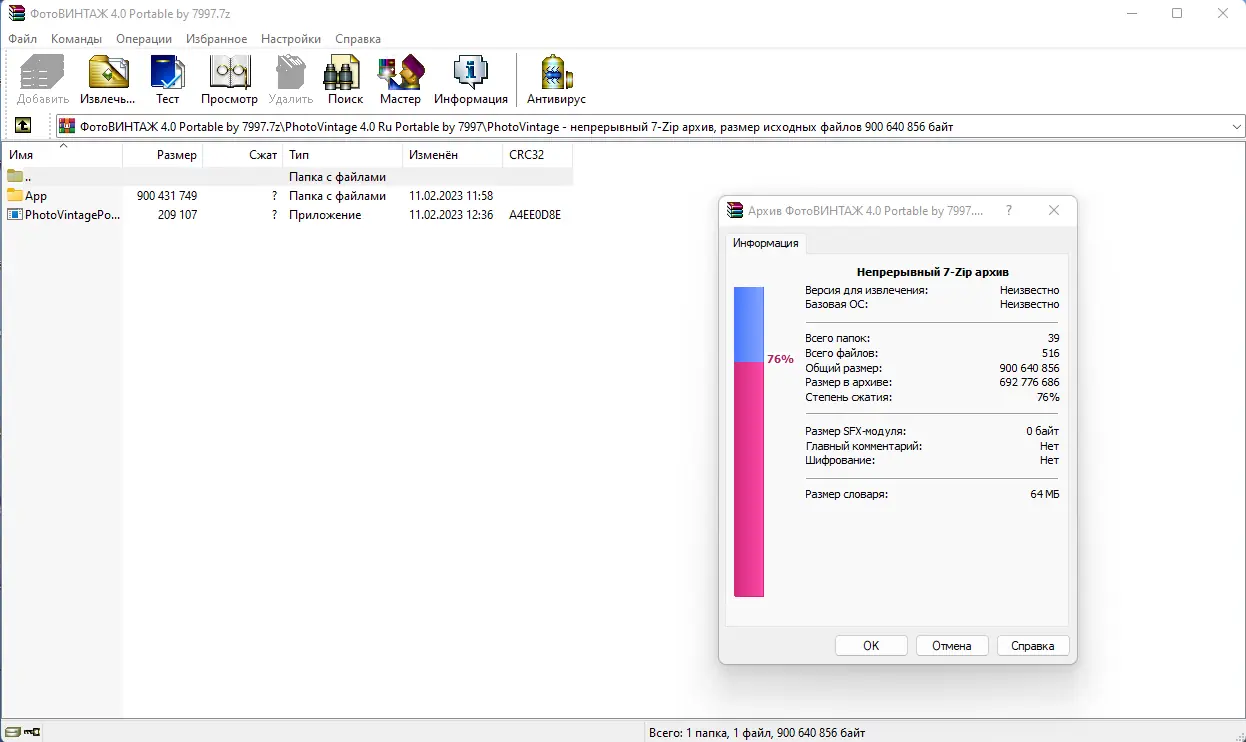Click the compression ratio bar graph
The height and width of the screenshot is (742, 1246).
[x=749, y=442]
